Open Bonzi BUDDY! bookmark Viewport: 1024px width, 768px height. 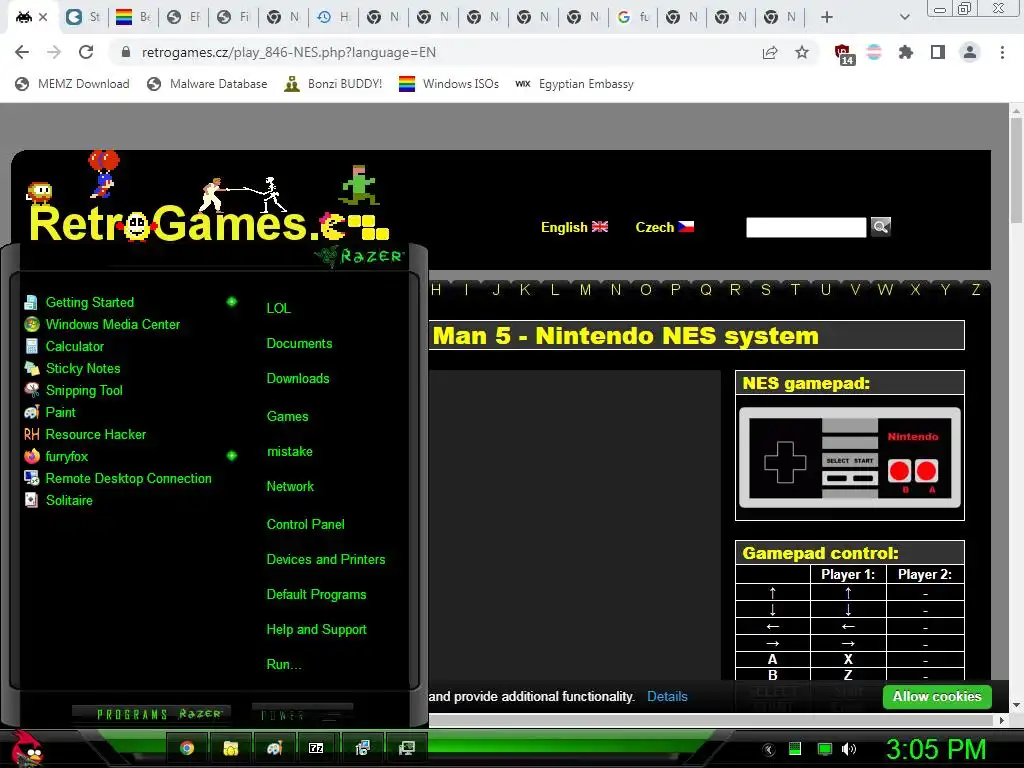tap(333, 84)
